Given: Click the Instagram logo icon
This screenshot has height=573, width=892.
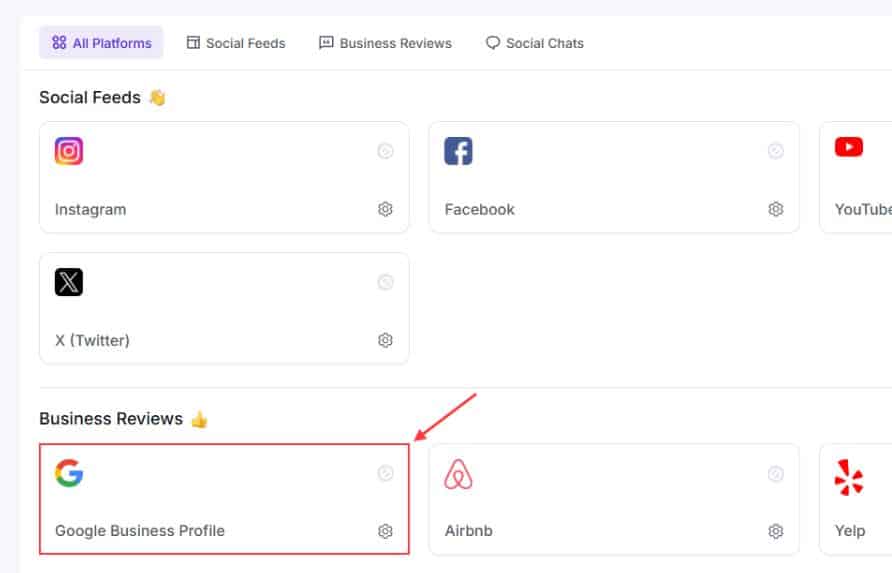Looking at the screenshot, I should coord(69,151).
